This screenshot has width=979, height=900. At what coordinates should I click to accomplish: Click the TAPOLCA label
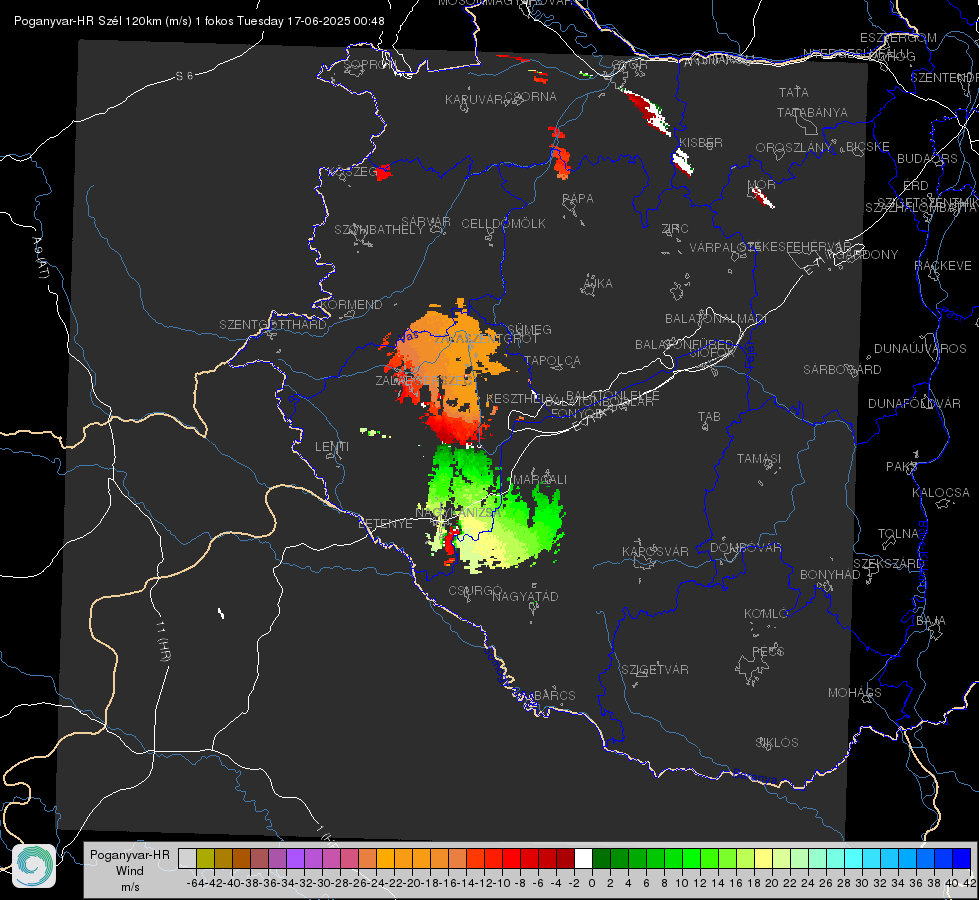(x=553, y=360)
